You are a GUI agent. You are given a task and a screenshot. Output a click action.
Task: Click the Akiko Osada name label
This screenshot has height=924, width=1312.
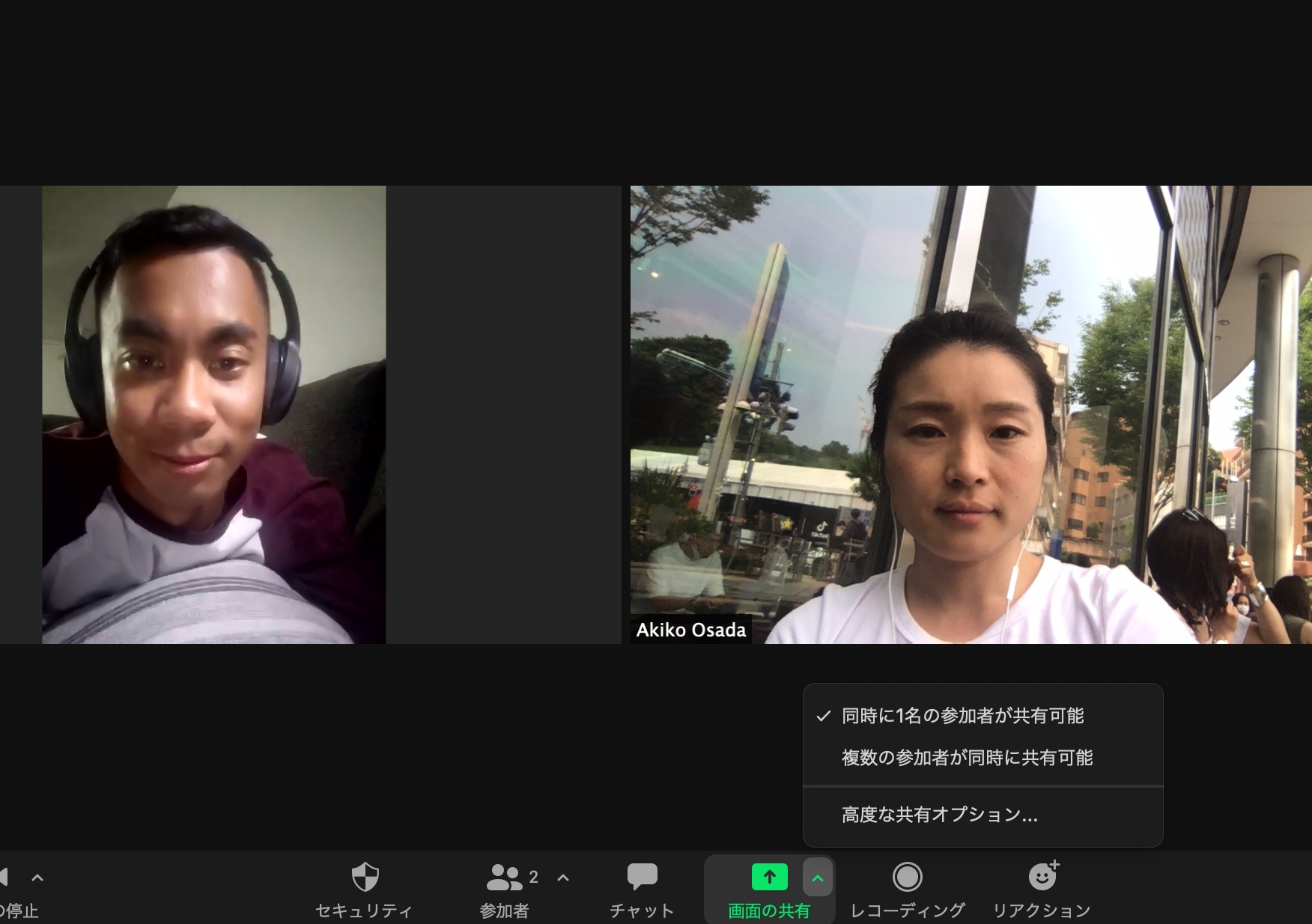(691, 630)
